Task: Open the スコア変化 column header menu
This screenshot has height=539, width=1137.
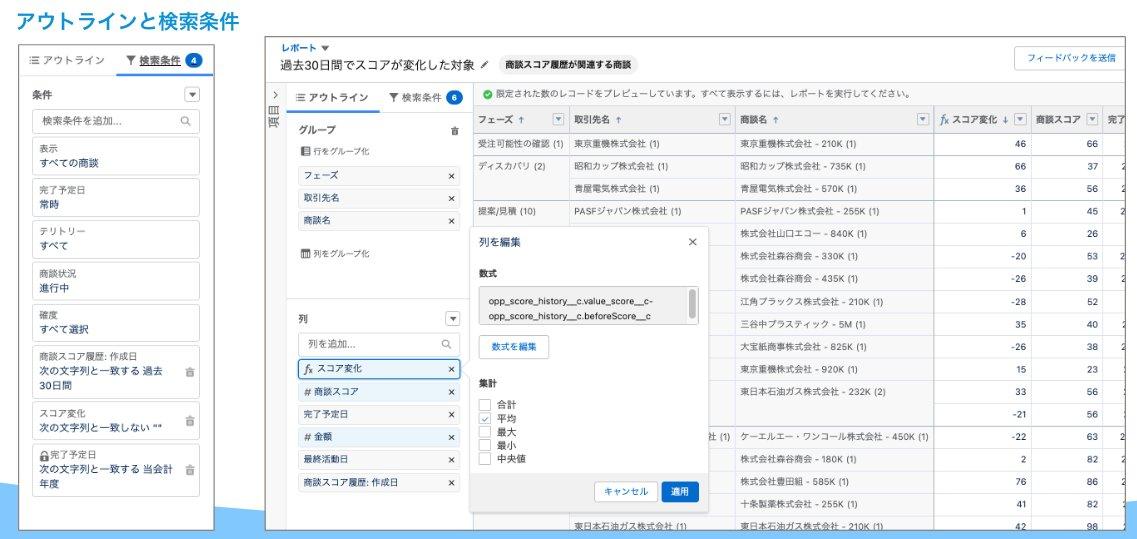Action: (1020, 120)
